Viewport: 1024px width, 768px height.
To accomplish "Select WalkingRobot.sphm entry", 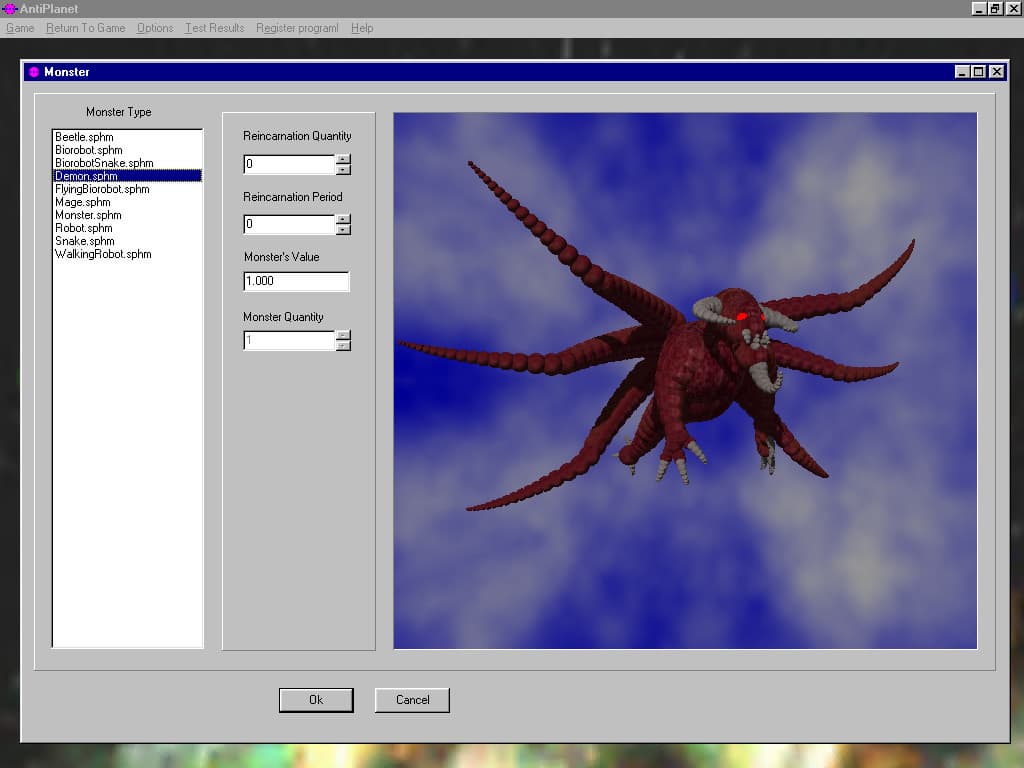I will (x=127, y=254).
